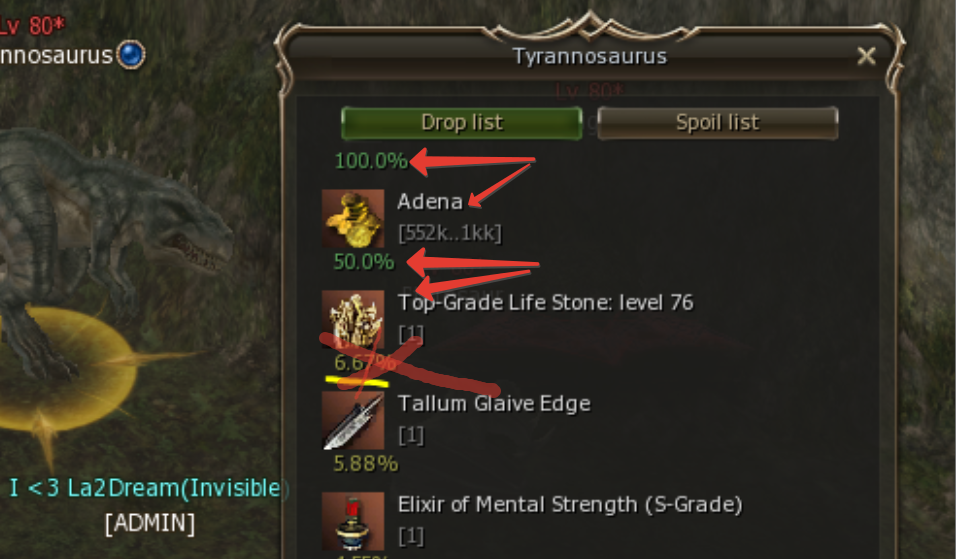Click the Adena gold coins icon
This screenshot has height=559, width=956.
pyautogui.click(x=353, y=218)
